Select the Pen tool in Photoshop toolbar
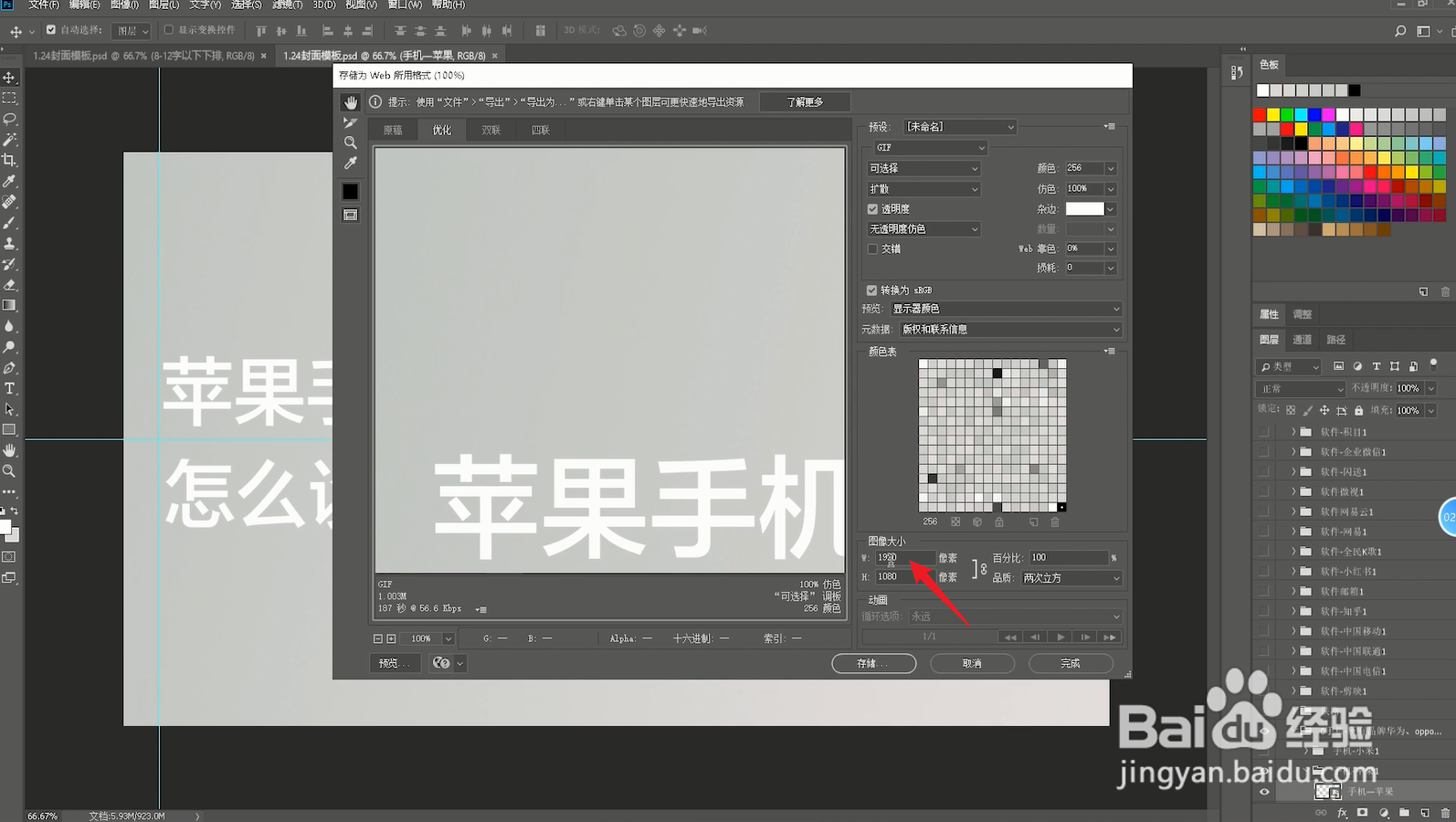Image resolution: width=1456 pixels, height=822 pixels. (x=10, y=368)
